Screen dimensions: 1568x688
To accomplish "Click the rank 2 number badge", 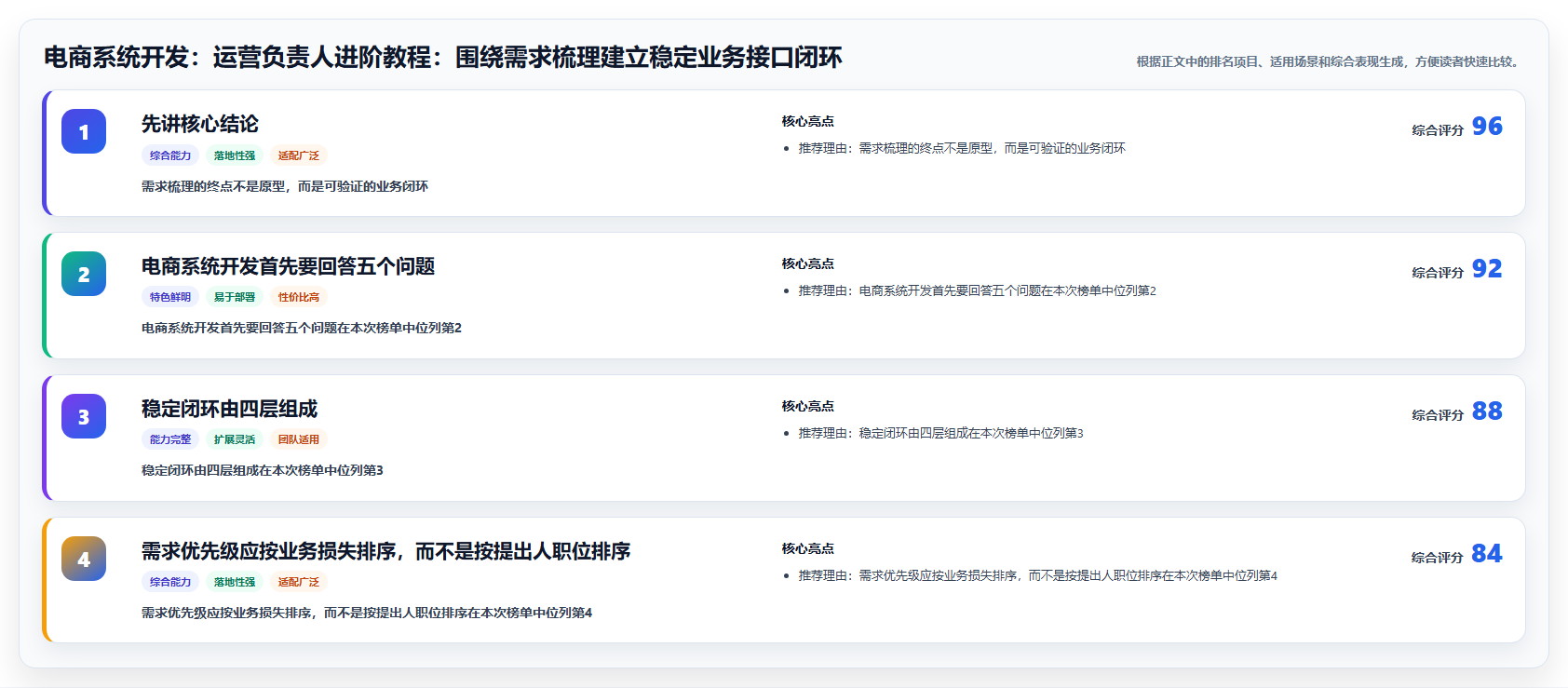I will (84, 274).
